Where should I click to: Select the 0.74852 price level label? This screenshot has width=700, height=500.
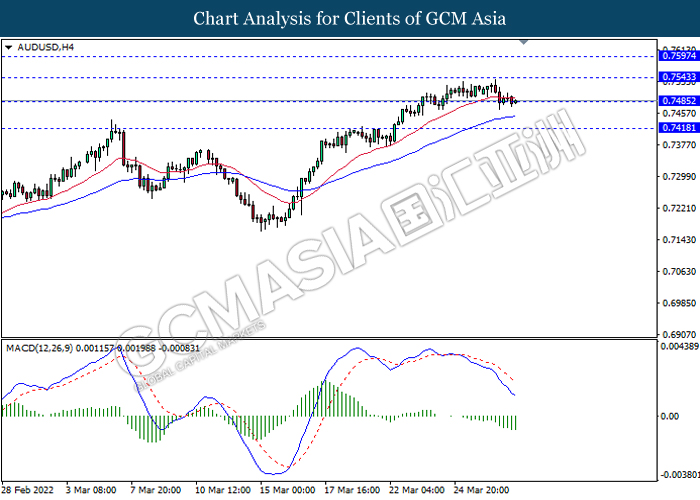tap(679, 101)
